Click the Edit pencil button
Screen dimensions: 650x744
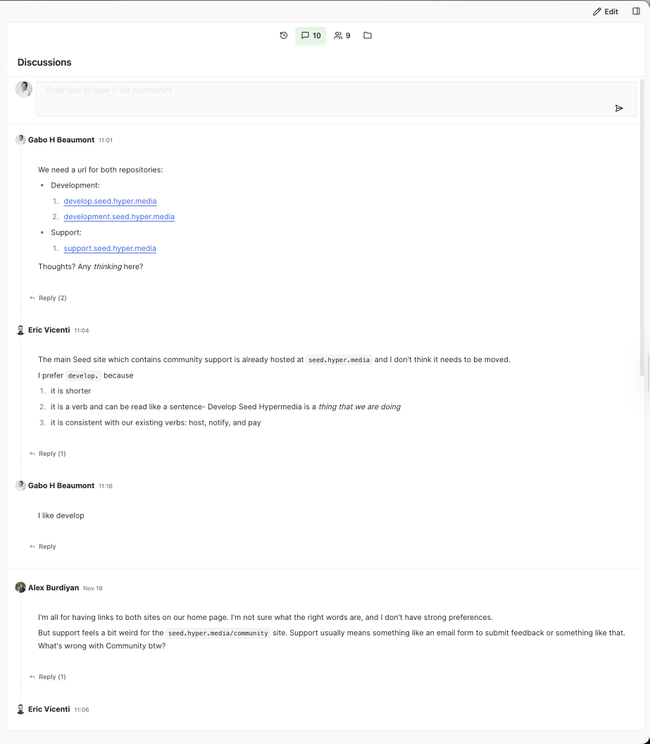[605, 12]
